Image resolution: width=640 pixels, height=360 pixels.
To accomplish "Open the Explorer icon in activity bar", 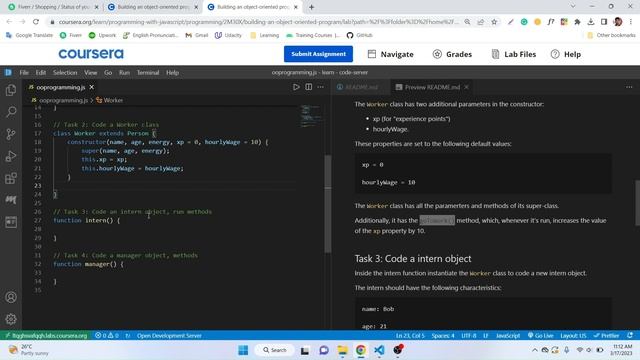I will [11, 90].
